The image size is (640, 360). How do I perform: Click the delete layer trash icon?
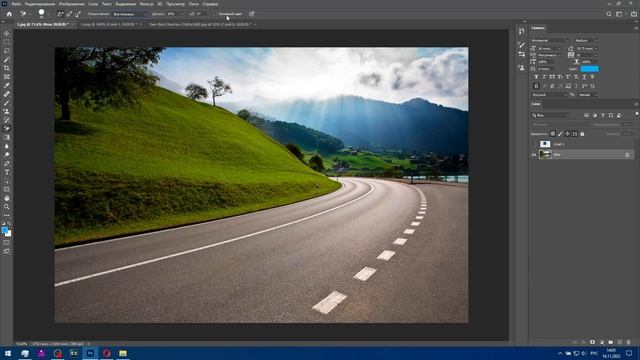tap(629, 342)
